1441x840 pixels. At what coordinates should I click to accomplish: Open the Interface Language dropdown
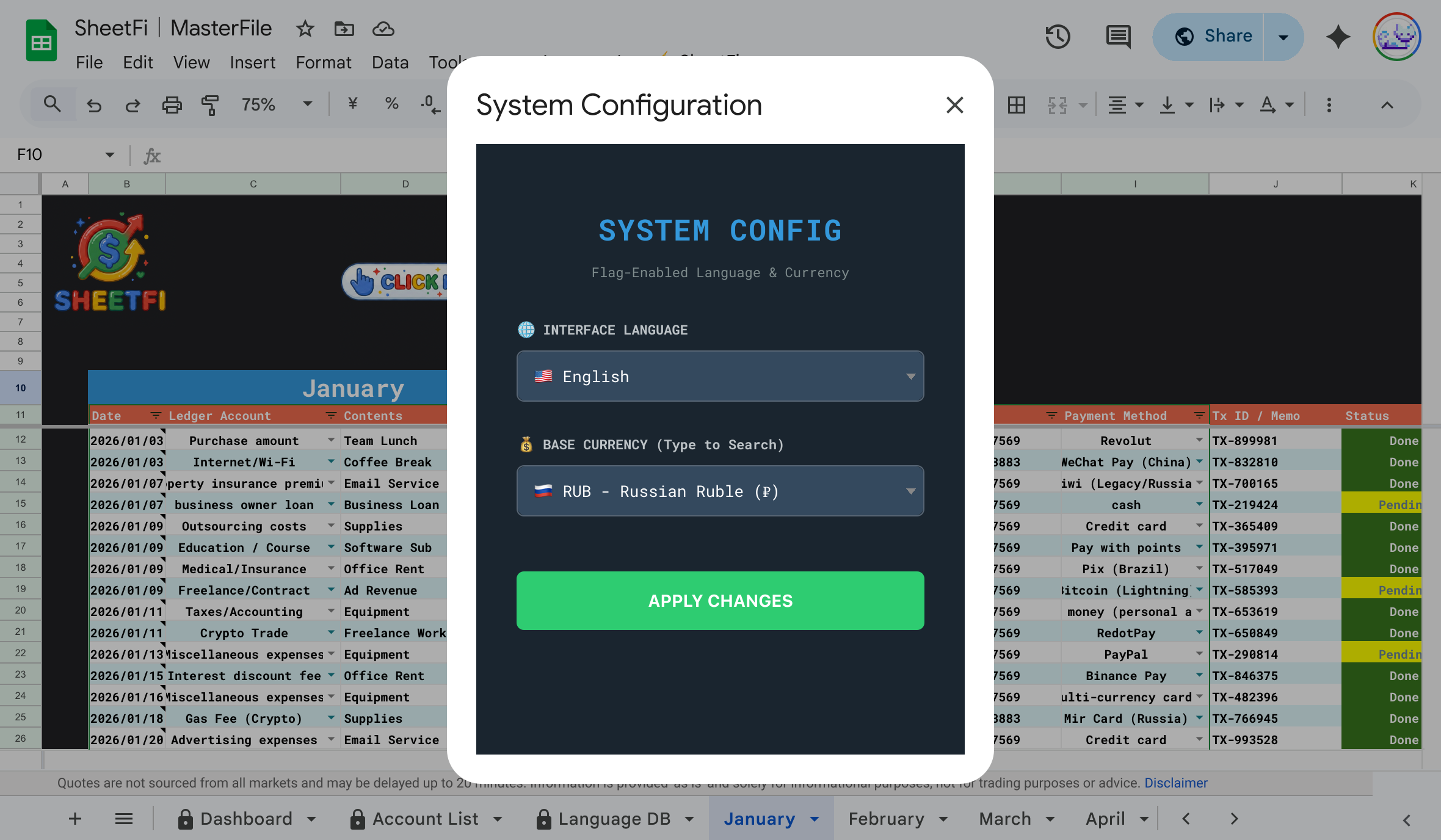[720, 376]
